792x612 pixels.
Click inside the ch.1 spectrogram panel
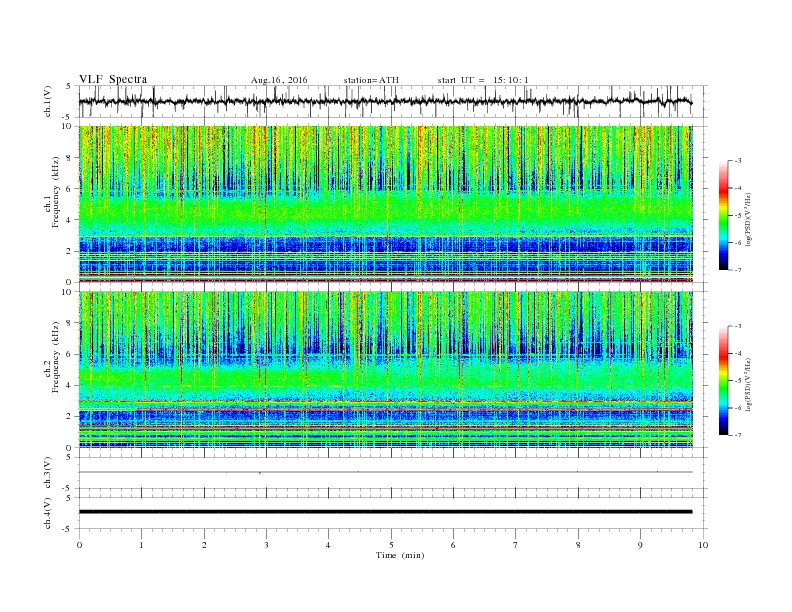pos(386,204)
